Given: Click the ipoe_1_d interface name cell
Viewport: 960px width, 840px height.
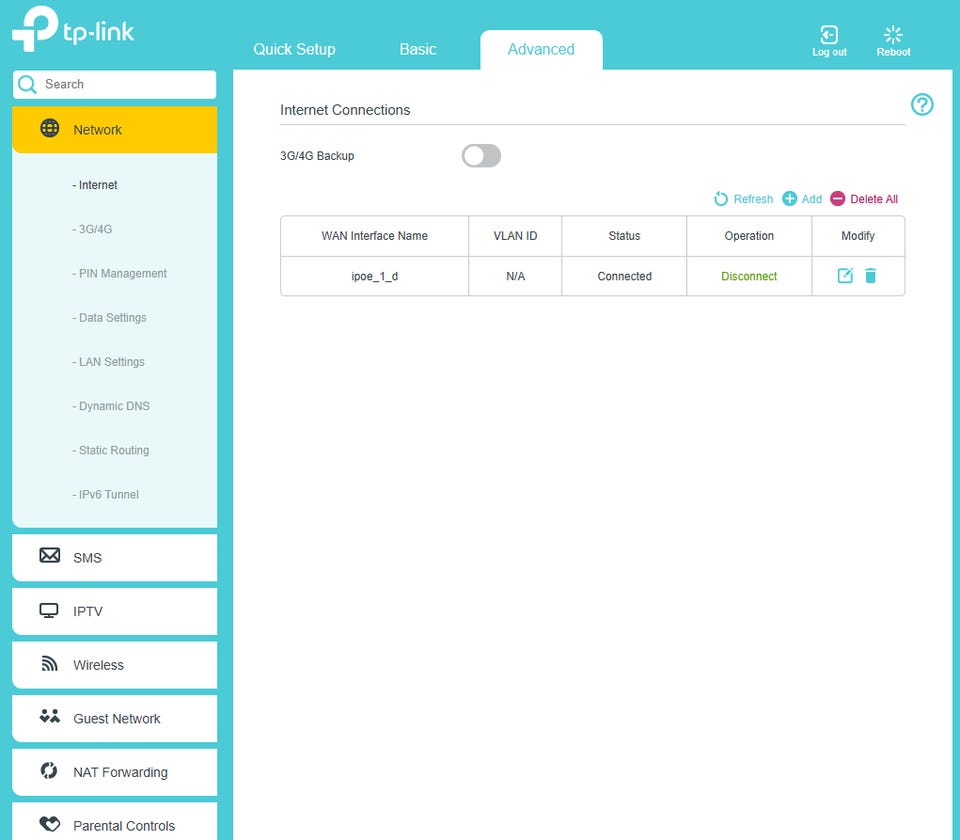Looking at the screenshot, I should point(375,276).
